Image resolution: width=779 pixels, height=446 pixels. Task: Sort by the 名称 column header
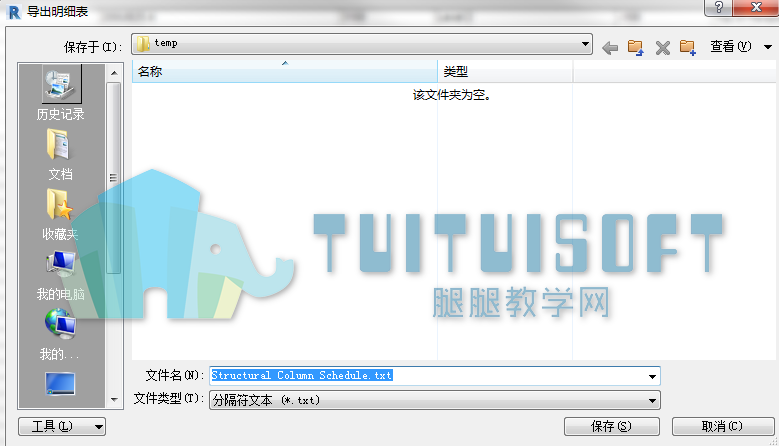pyautogui.click(x=285, y=72)
